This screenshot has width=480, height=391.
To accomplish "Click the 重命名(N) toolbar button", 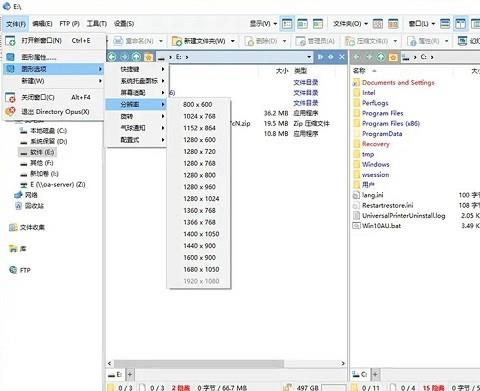I will tap(133, 41).
